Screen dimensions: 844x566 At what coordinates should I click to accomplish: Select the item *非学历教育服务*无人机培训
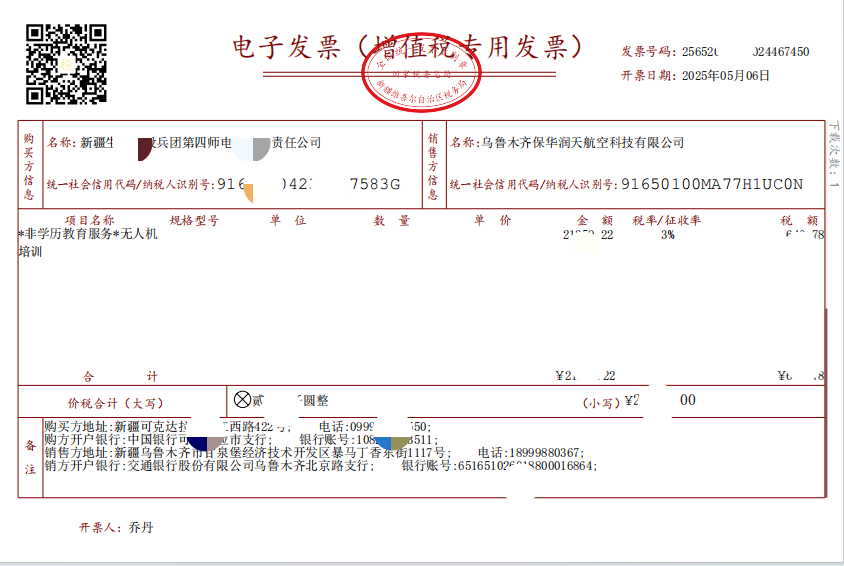point(88,242)
